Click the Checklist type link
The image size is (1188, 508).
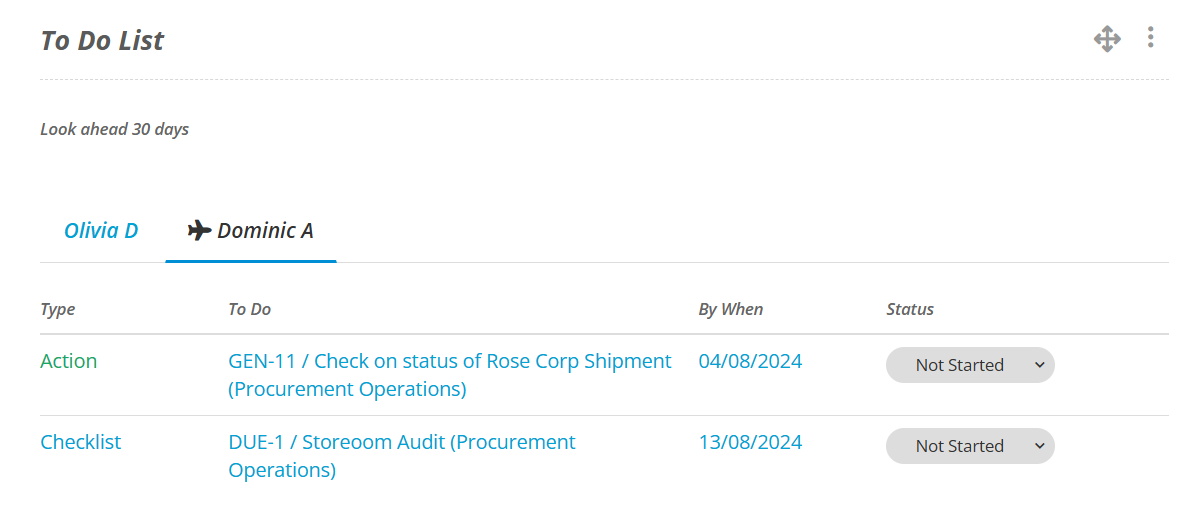click(x=80, y=442)
